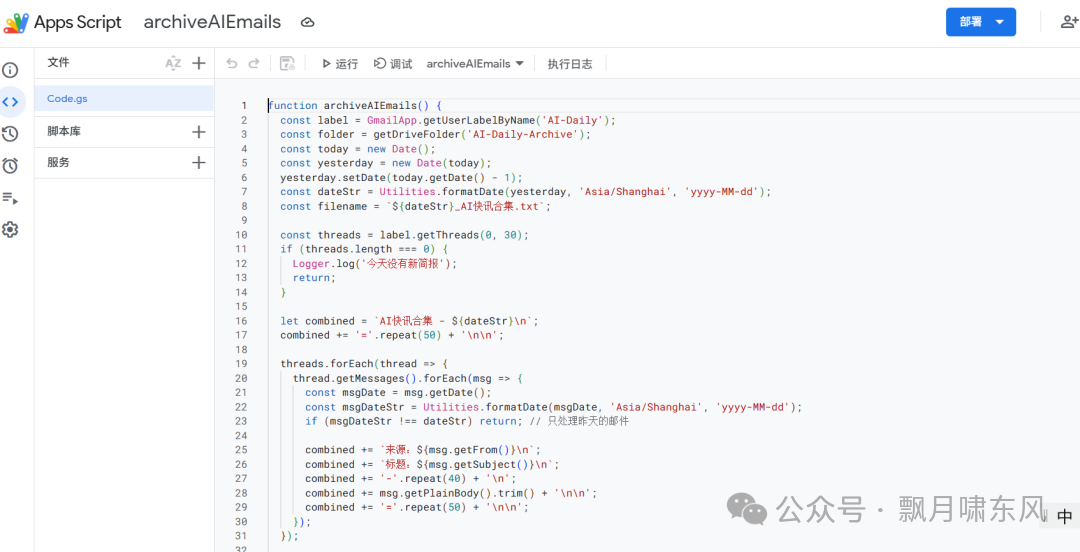Screen dimensions: 1080x552
Task: Click the cloud save status icon
Action: pos(308,23)
